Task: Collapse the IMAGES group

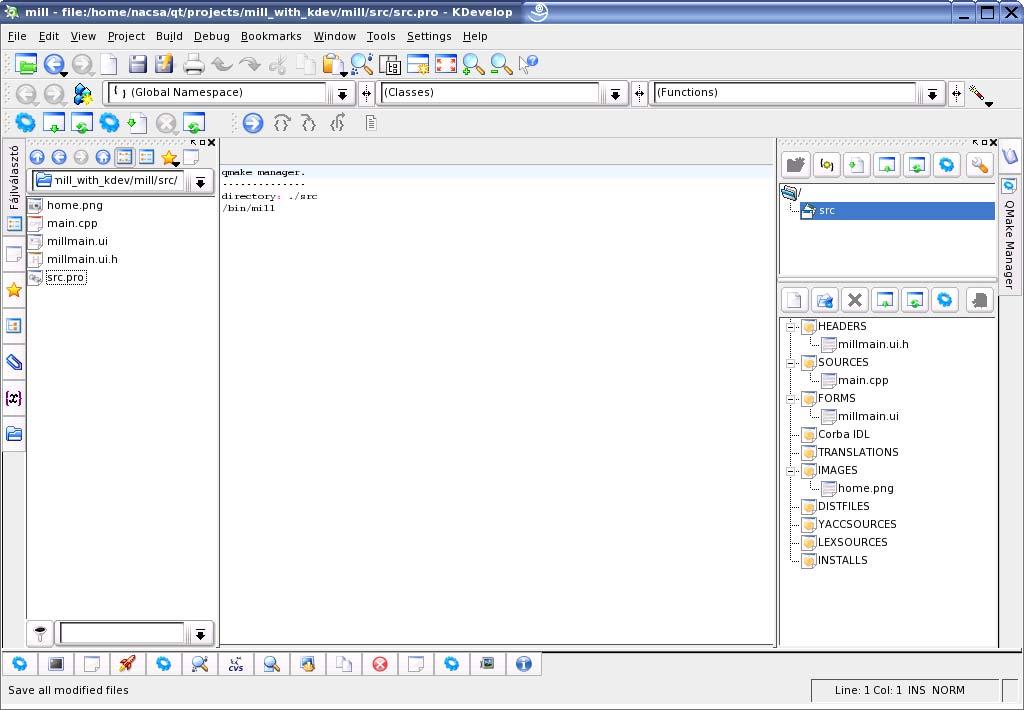Action: 790,470
